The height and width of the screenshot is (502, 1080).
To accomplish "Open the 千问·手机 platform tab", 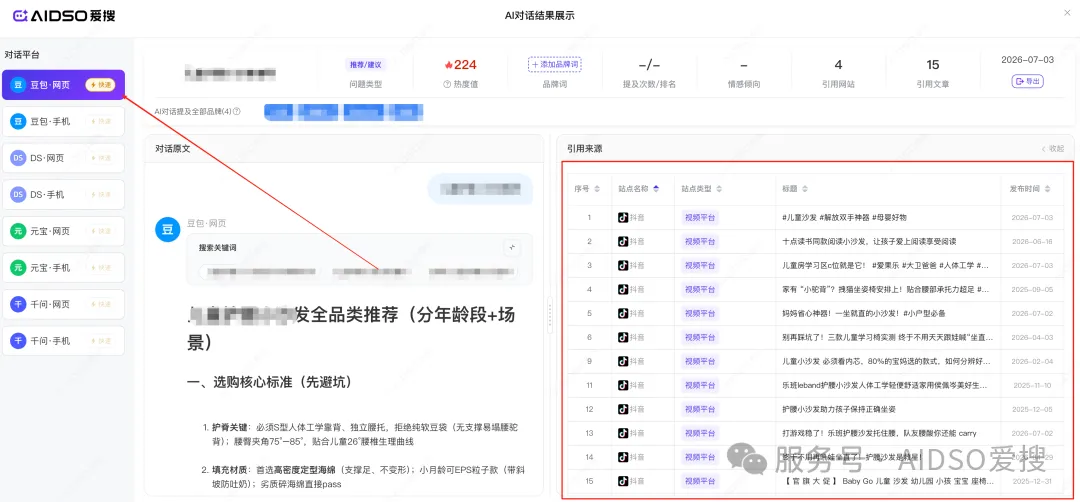I will [63, 341].
